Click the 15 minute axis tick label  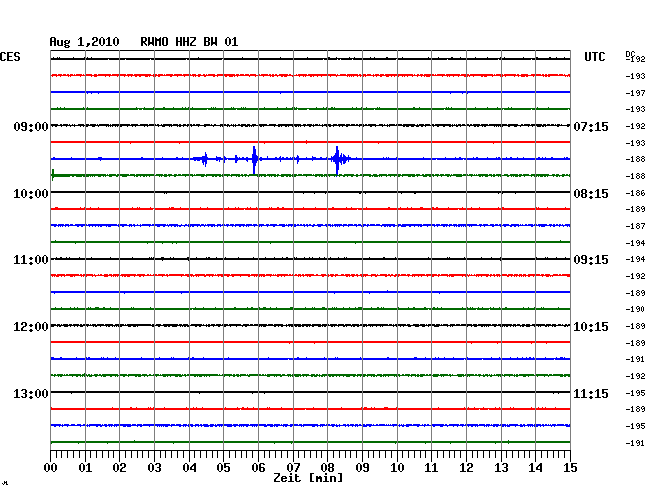click(570, 468)
